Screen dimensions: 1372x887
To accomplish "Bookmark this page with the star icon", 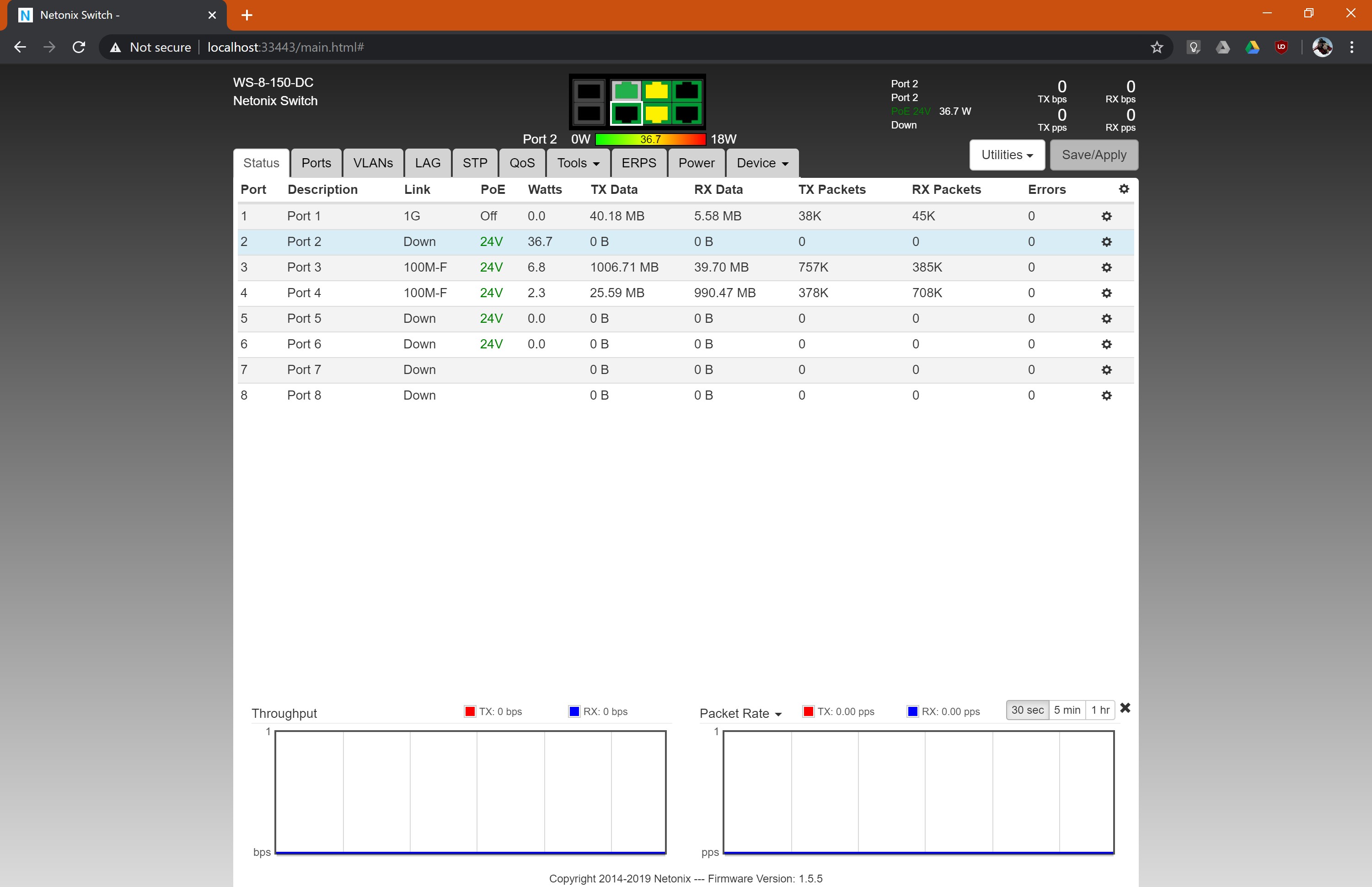I will pos(1157,47).
